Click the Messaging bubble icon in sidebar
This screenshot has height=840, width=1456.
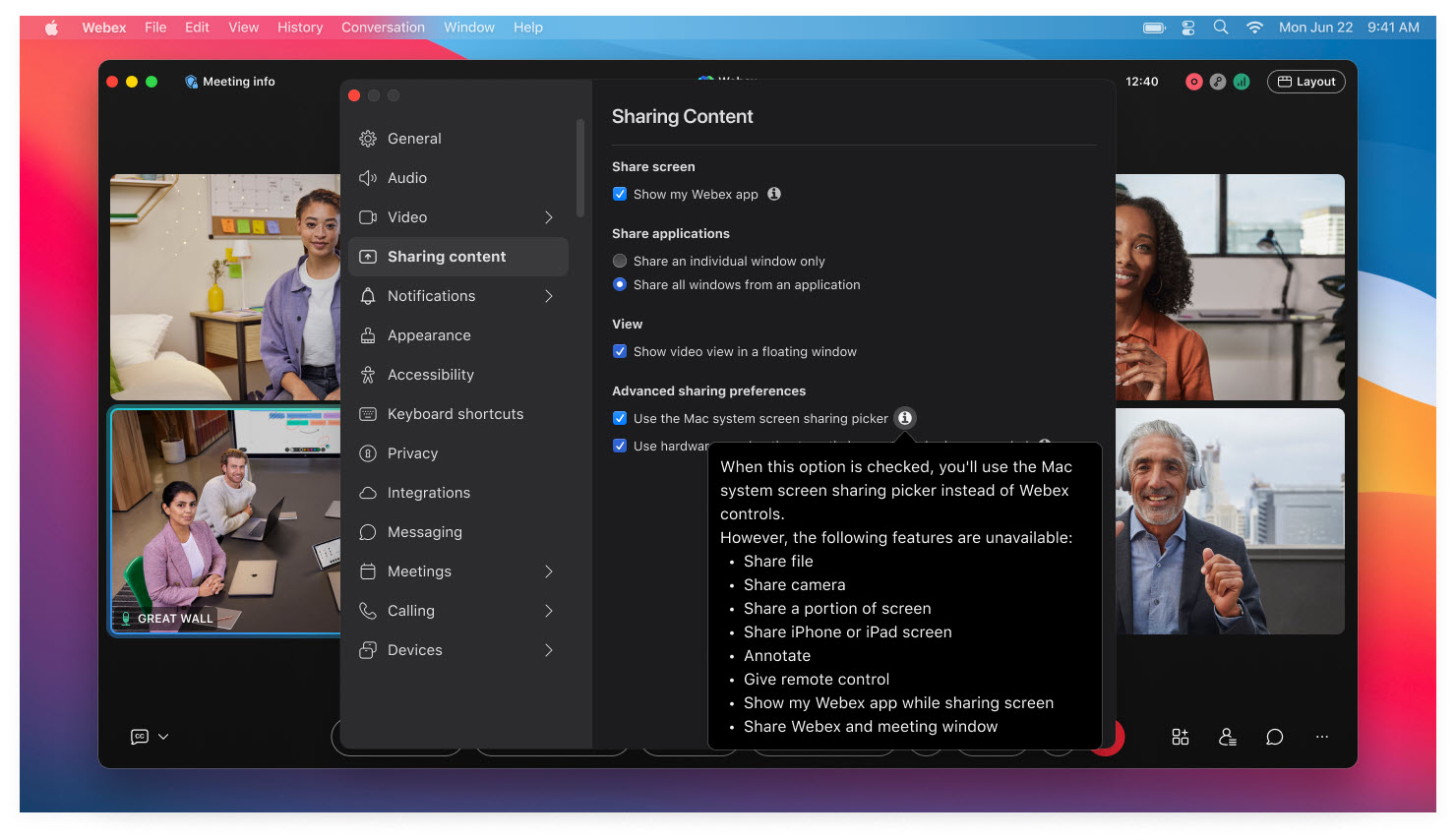click(368, 532)
